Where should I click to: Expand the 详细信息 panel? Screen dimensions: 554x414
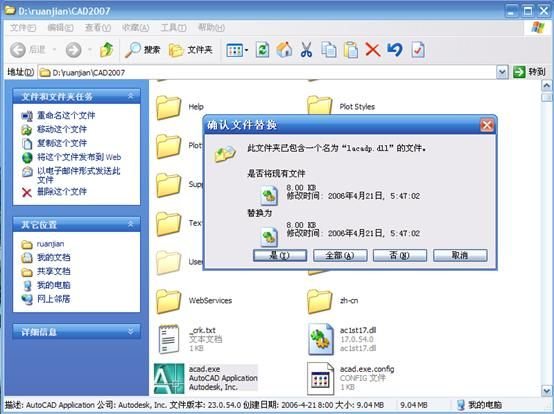click(130, 331)
